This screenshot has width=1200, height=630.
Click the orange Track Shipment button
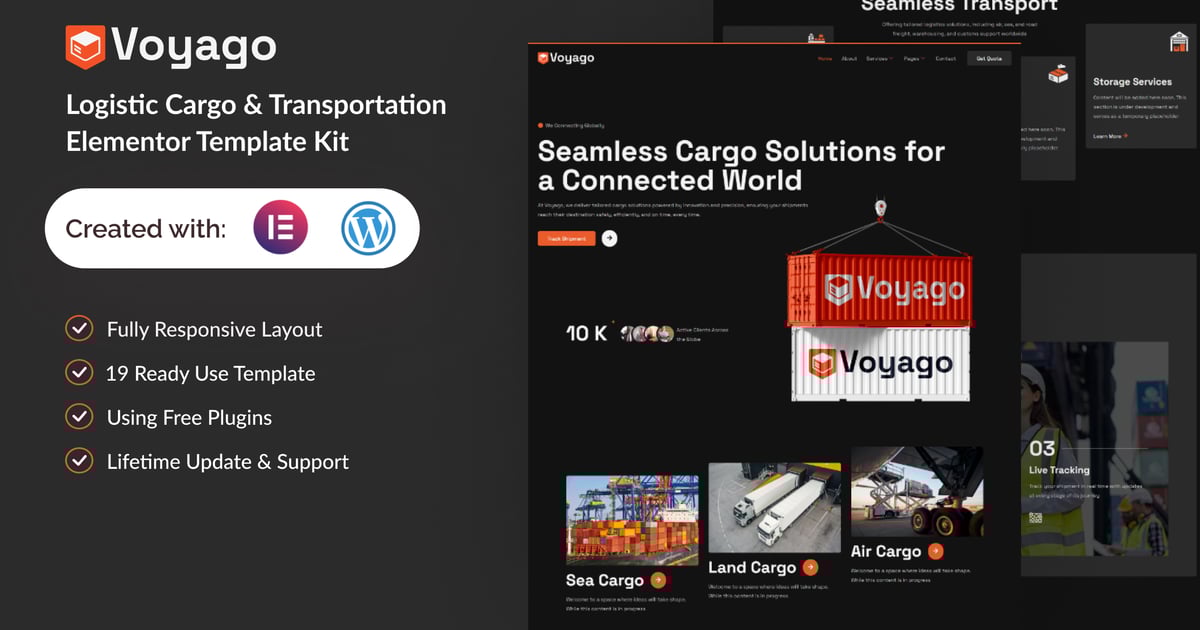[x=567, y=238]
